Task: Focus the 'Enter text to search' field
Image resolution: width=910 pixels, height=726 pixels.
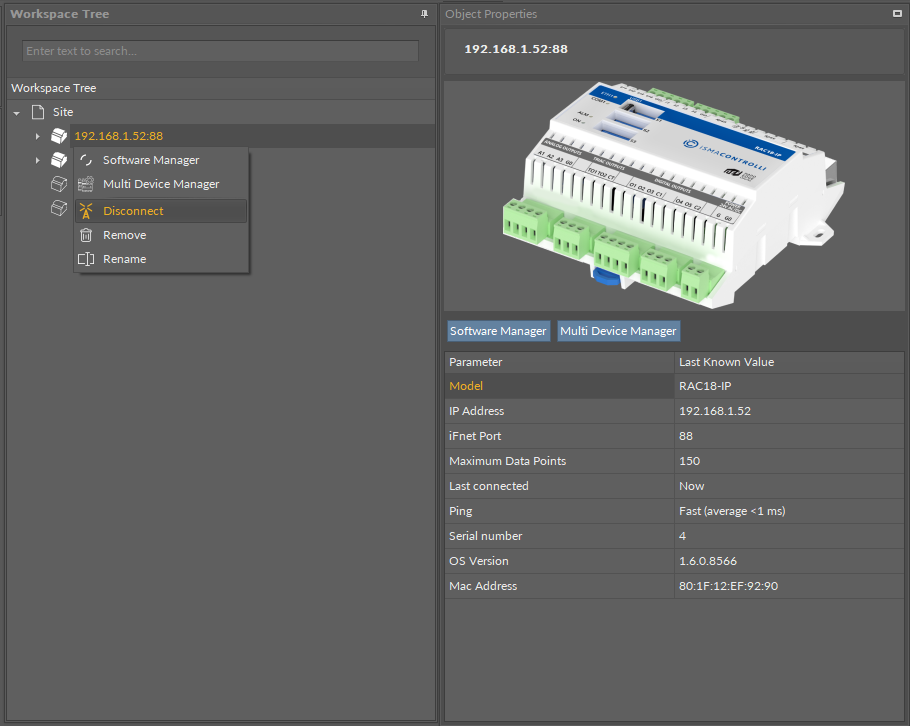Action: tap(220, 51)
